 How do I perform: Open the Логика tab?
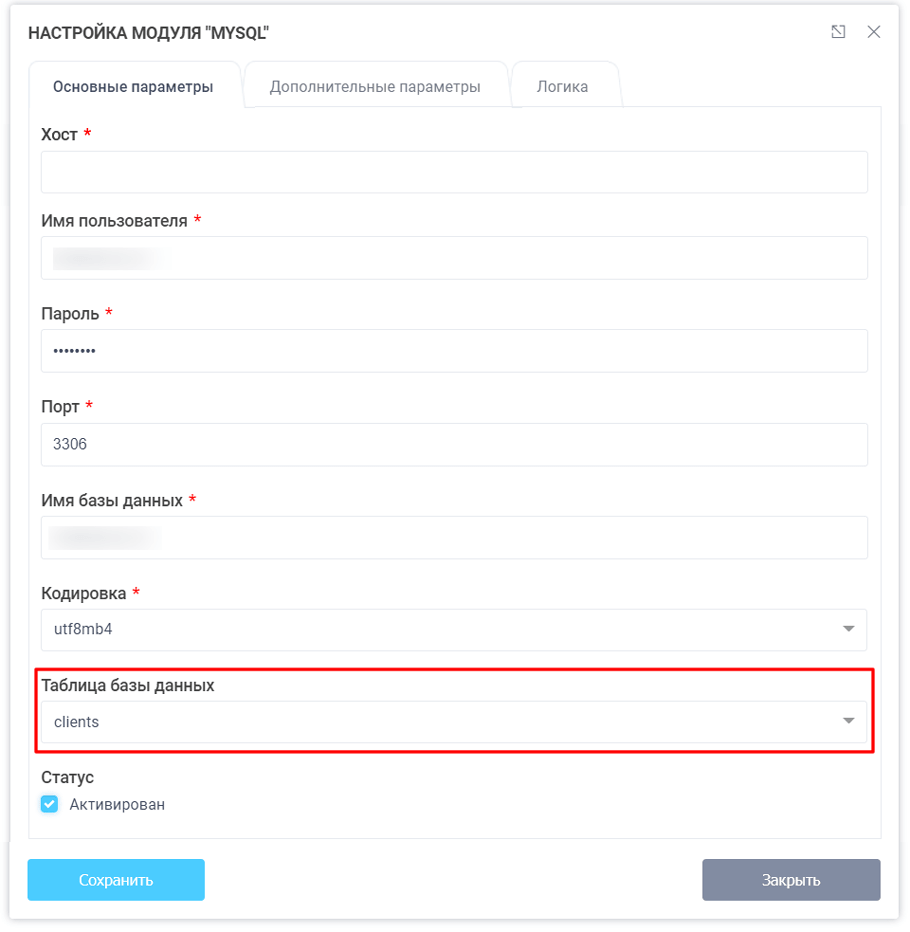[x=565, y=86]
